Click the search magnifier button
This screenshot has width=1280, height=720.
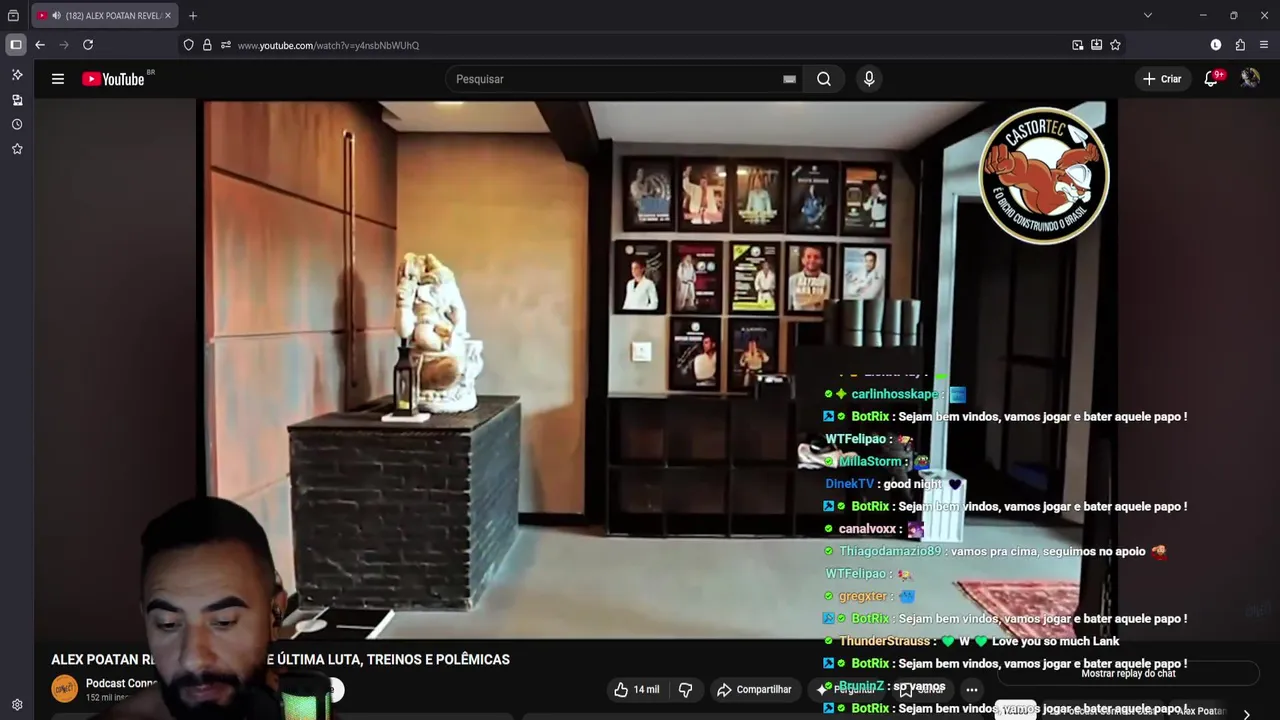(824, 79)
